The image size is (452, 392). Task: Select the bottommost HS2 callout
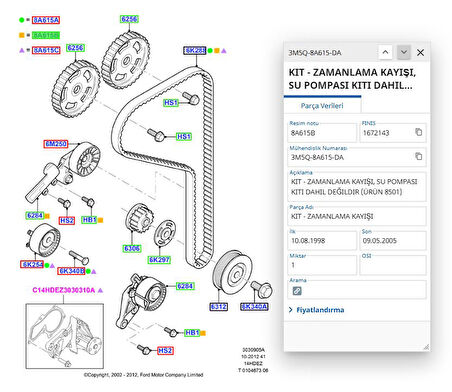(165, 350)
